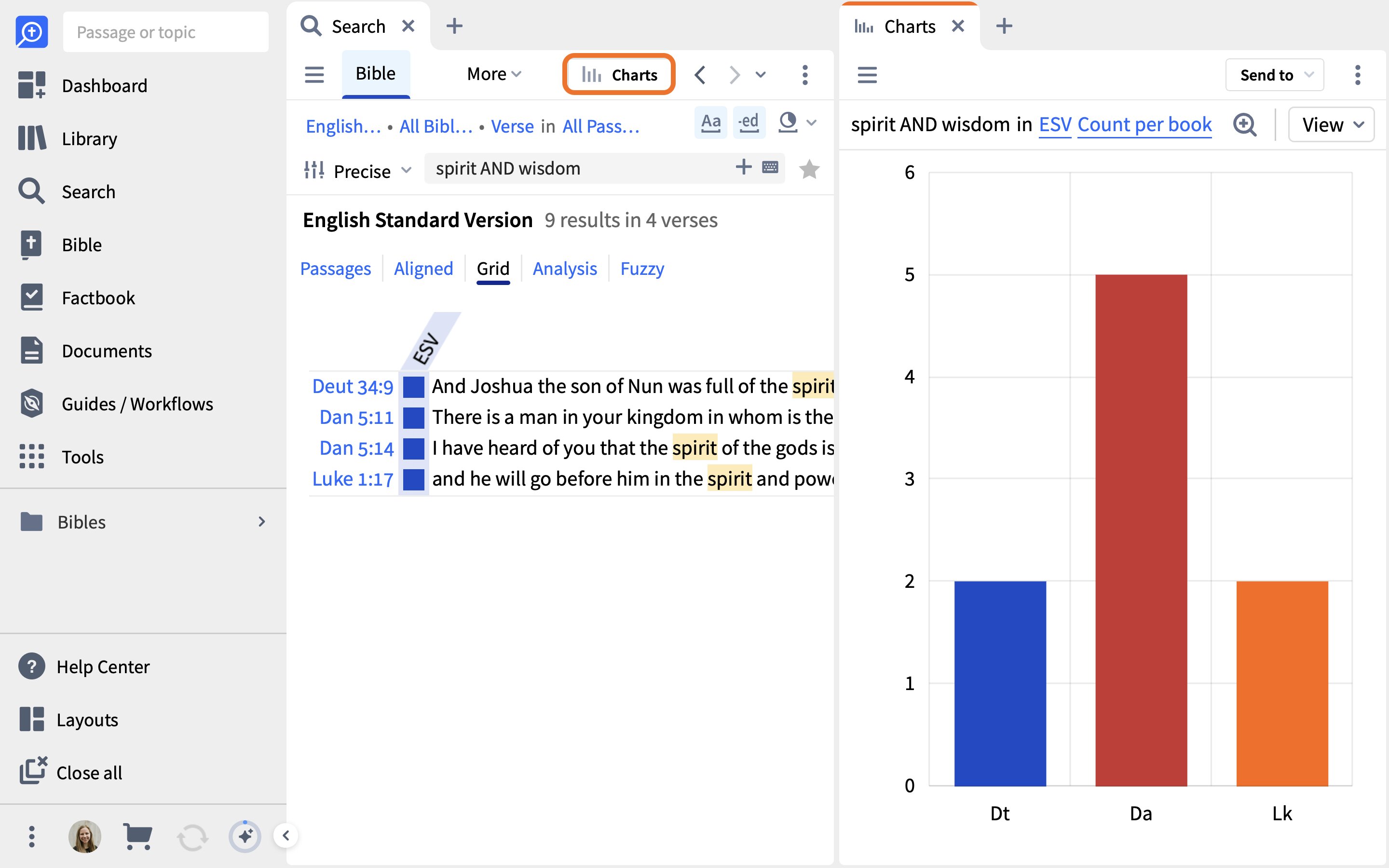Click the Count per book link
The height and width of the screenshot is (868, 1389).
[1144, 124]
